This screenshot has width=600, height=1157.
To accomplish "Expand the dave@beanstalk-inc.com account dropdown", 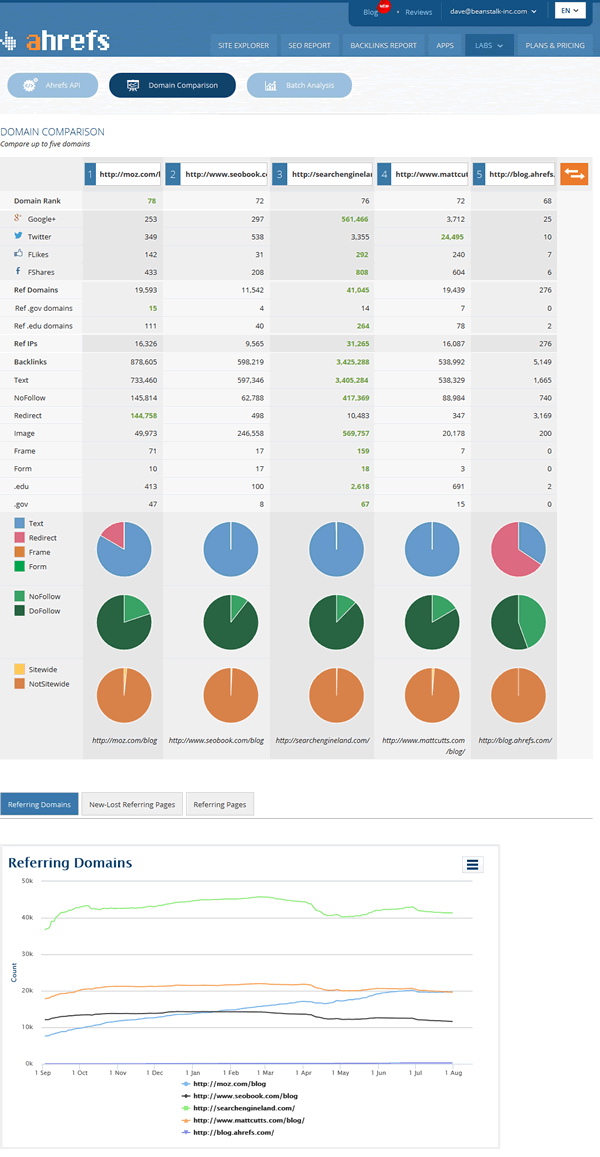I will point(493,12).
